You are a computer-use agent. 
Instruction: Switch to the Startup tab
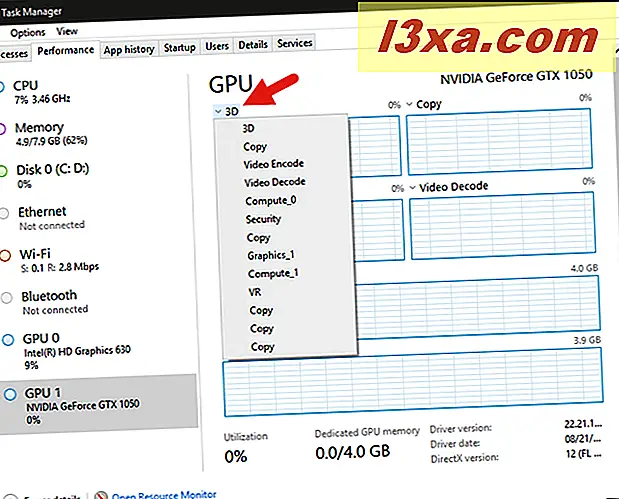180,48
